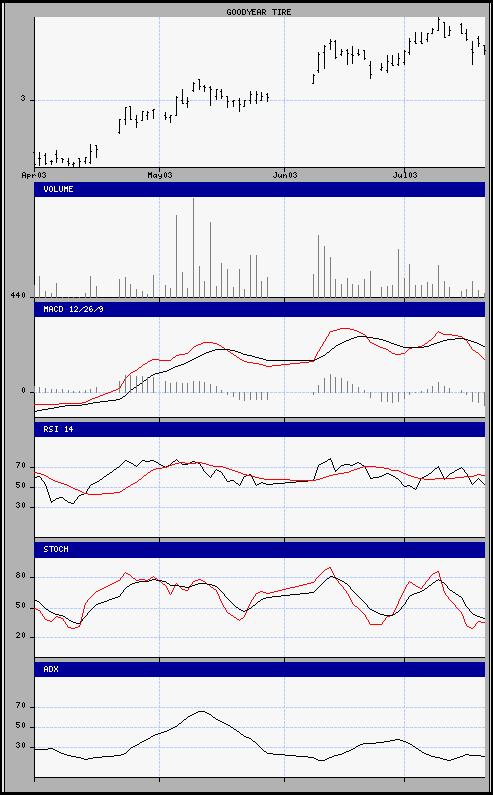Click the May03 date axis label

pyautogui.click(x=159, y=175)
